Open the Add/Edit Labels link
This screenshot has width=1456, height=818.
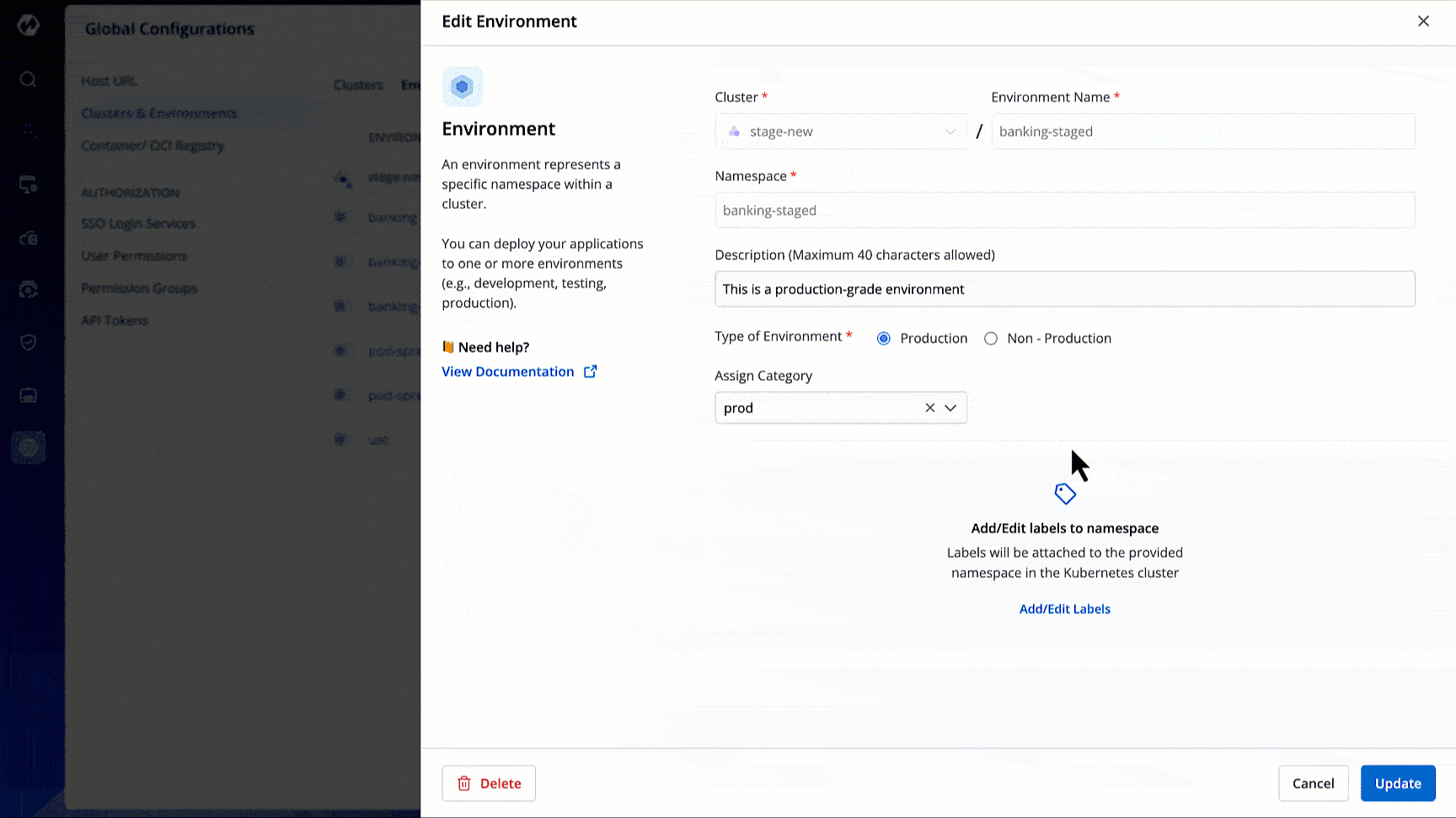[x=1064, y=609]
